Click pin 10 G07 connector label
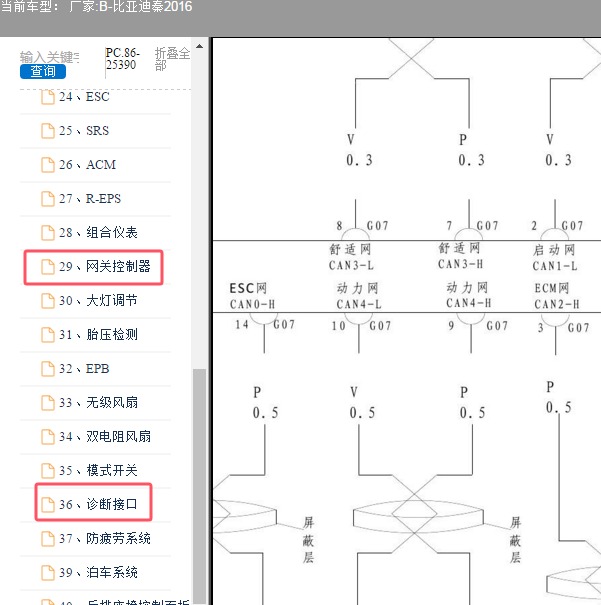 pyautogui.click(x=361, y=326)
